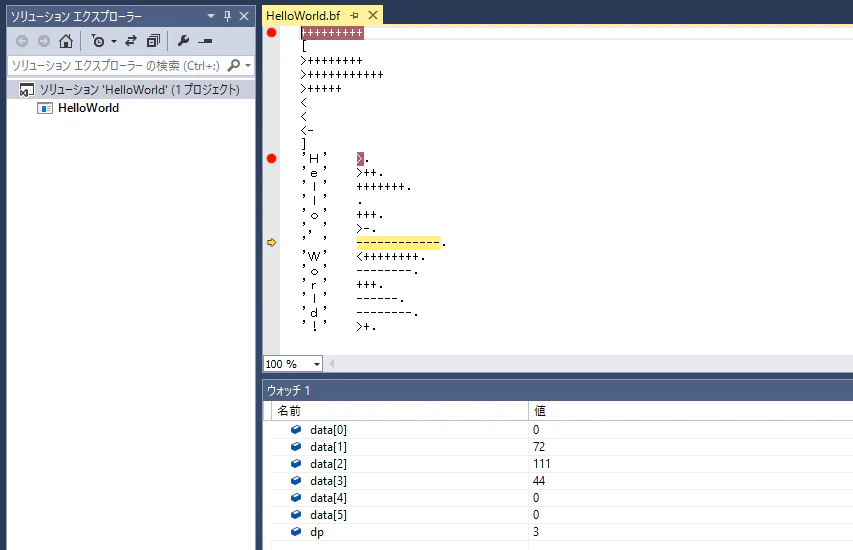The width and height of the screenshot is (853, 550).
Task: Click the horizontal scrollbar left arrow in editor
Action: click(x=331, y=364)
